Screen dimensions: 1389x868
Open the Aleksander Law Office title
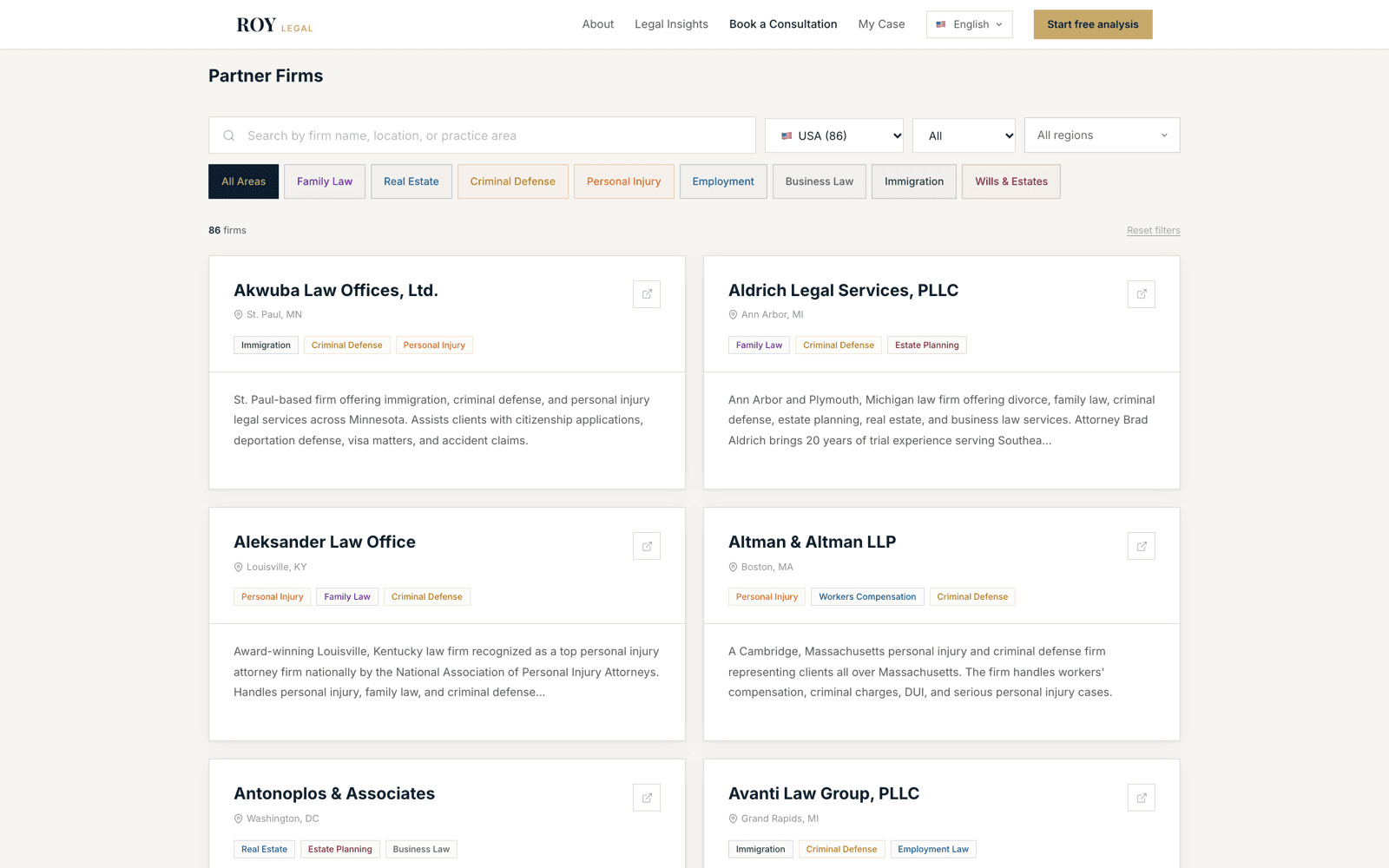(x=325, y=542)
